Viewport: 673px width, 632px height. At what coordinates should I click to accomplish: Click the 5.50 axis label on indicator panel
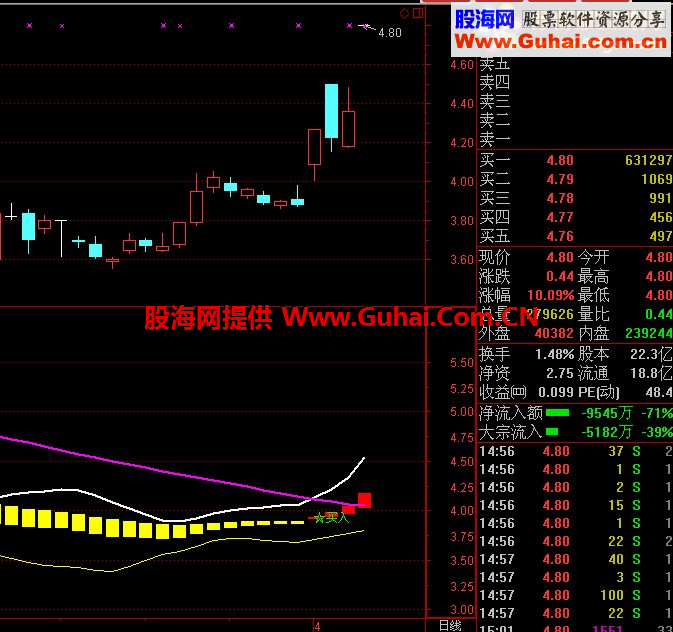(462, 363)
